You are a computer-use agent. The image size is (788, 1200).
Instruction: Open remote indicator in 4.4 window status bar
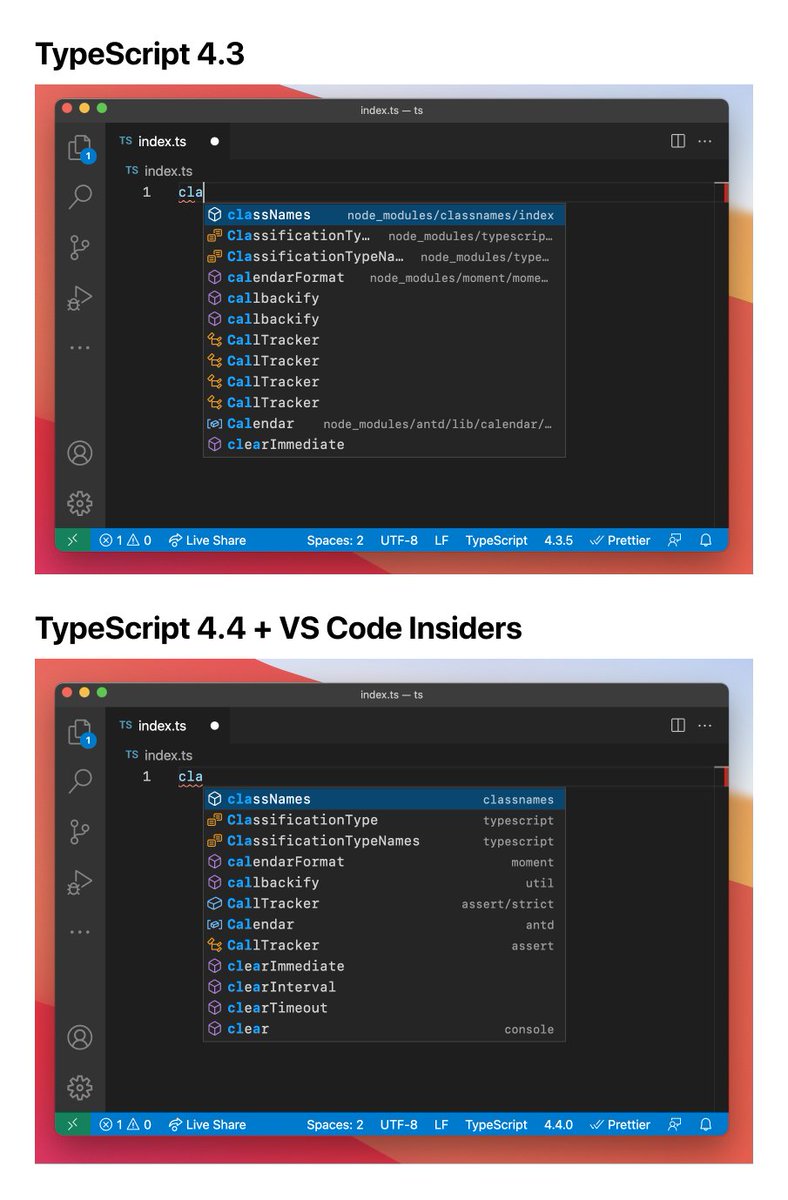click(x=71, y=1124)
